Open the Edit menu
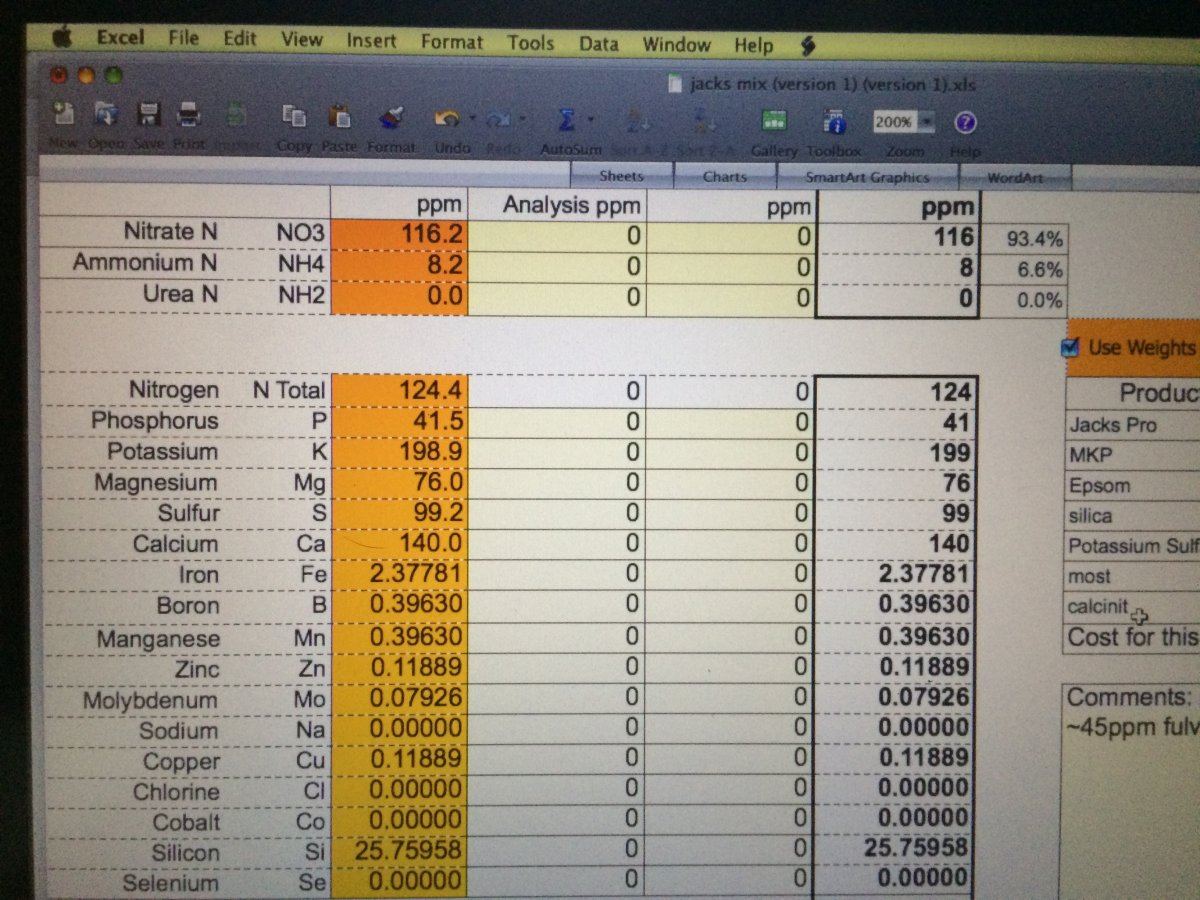 [x=240, y=39]
